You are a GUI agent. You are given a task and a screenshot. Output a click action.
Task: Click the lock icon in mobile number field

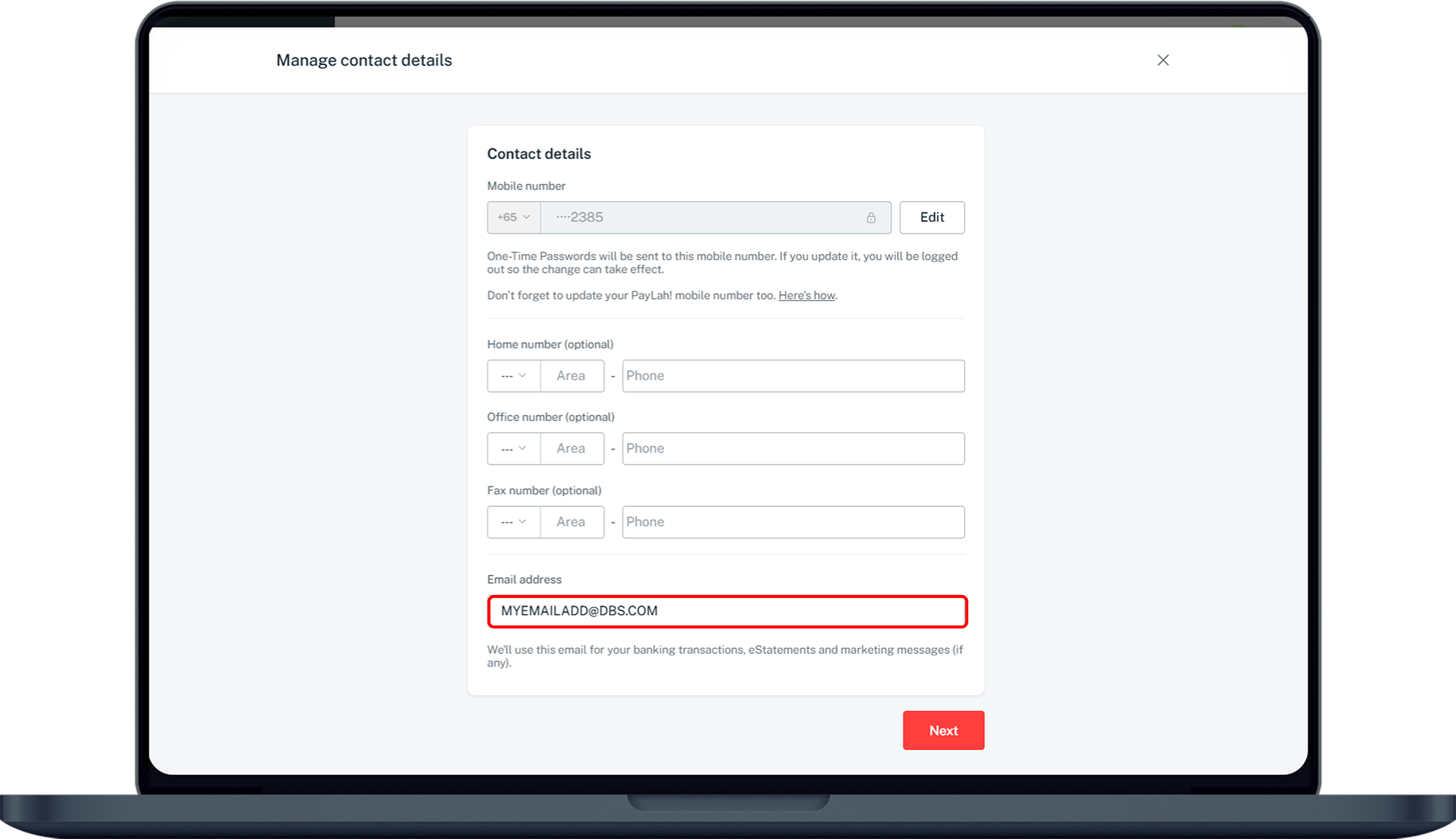(x=871, y=217)
